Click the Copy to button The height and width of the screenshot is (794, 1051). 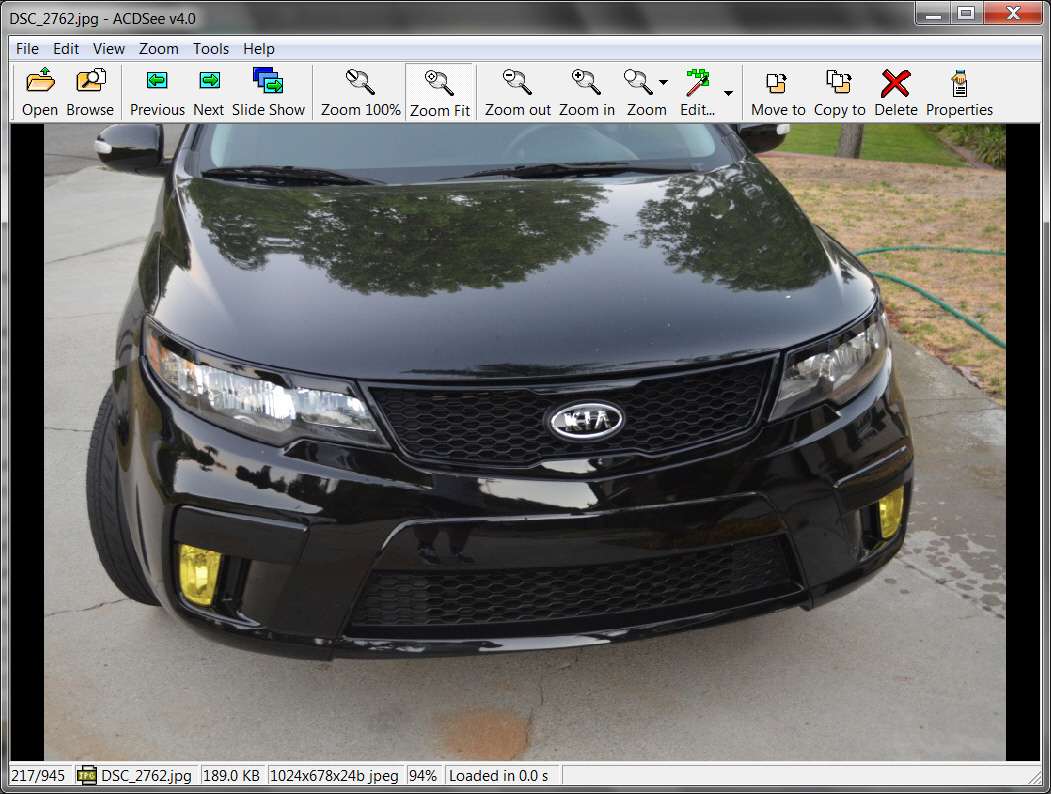coord(839,92)
